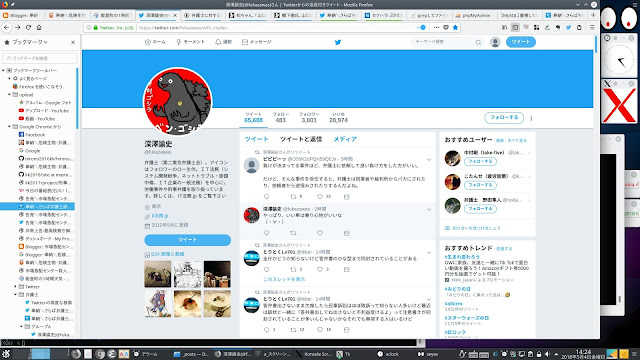Viewport: 640px width, 360px height.
Task: Open dropdown arrow on ビビビーッ tweet
Action: (x=429, y=160)
